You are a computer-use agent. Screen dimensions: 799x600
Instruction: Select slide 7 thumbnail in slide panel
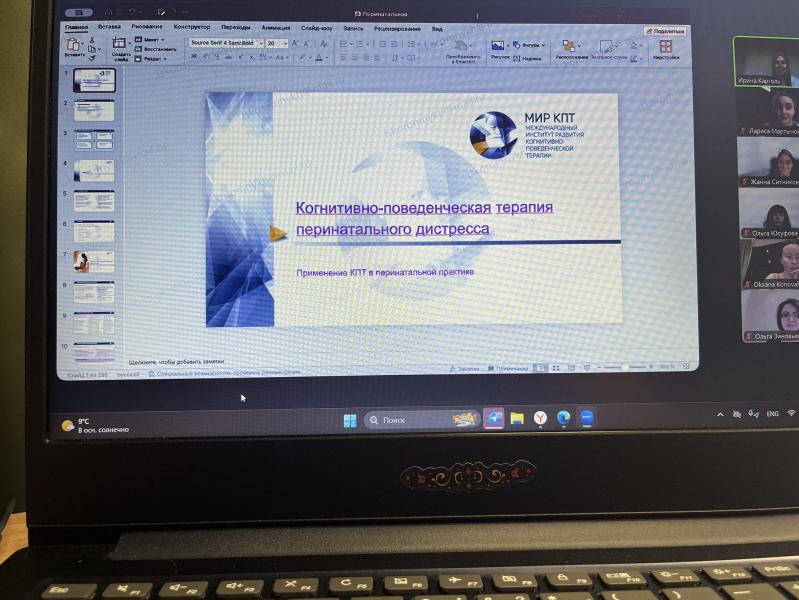click(93, 260)
